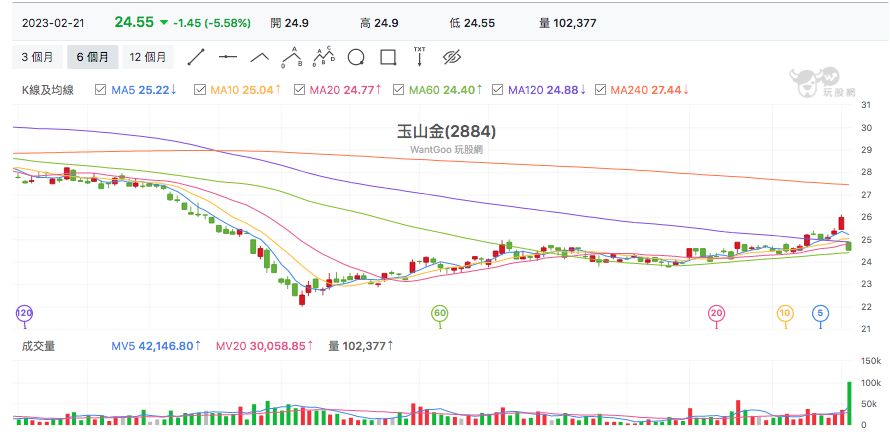Click the 量 102,377 label in volume panel

point(360,346)
